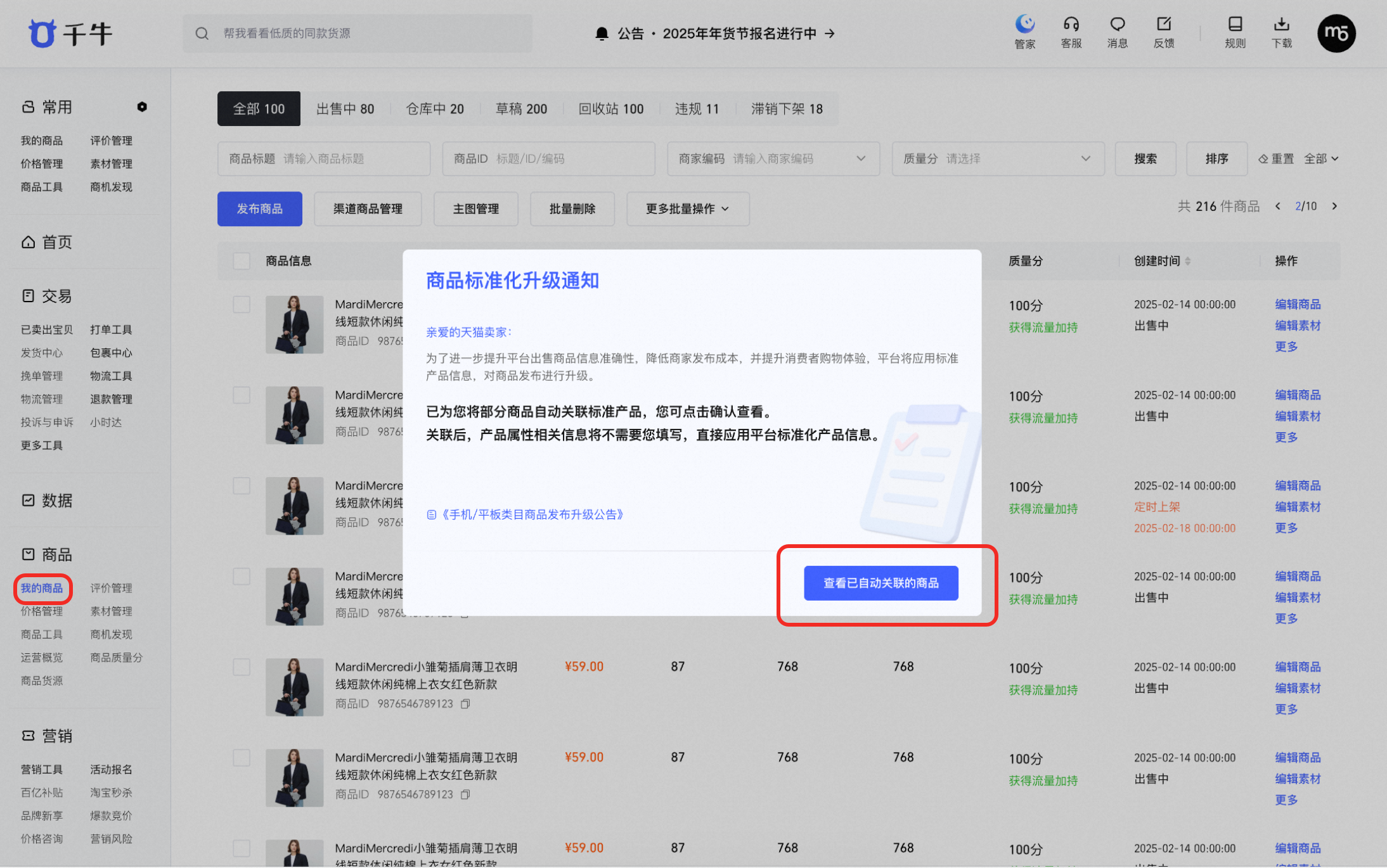Expand 商家编码 dropdown
This screenshot has height=868, width=1387.
click(x=861, y=158)
